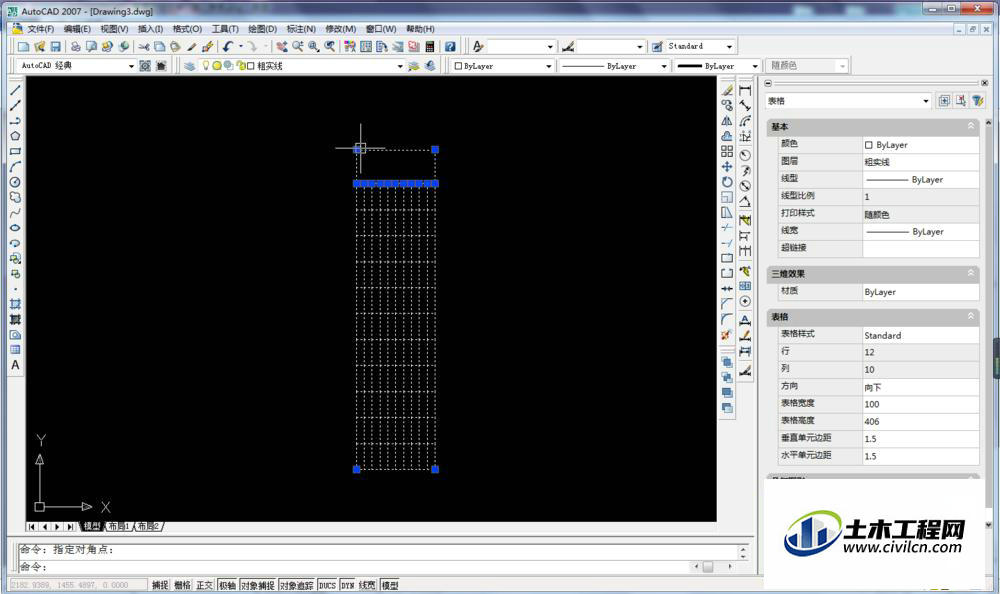The image size is (1000, 594).
Task: Open the ByLayer color control dropdown
Action: 548,66
